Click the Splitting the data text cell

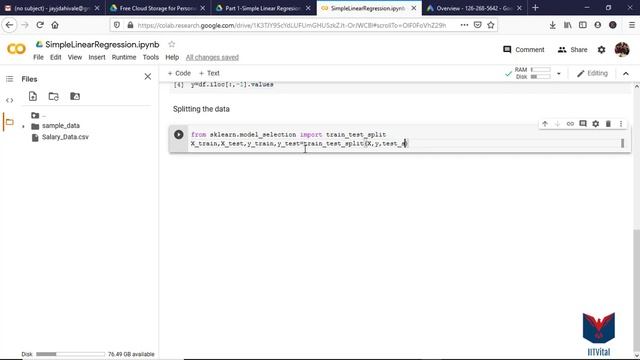[x=201, y=109]
